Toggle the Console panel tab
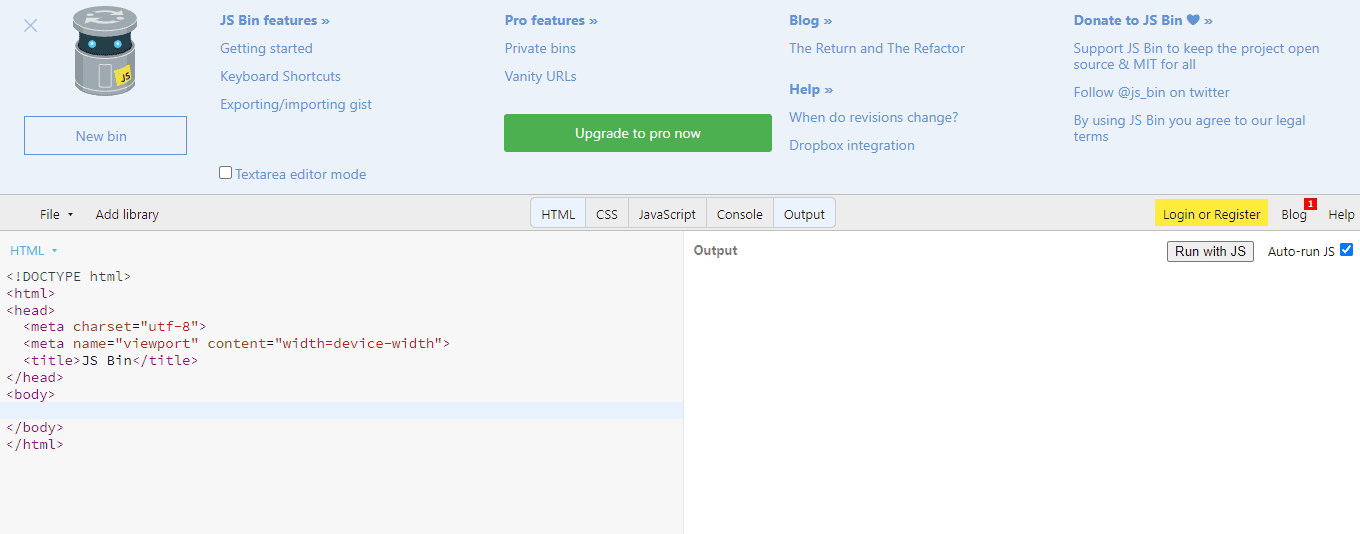Image resolution: width=1360 pixels, height=534 pixels. [740, 214]
